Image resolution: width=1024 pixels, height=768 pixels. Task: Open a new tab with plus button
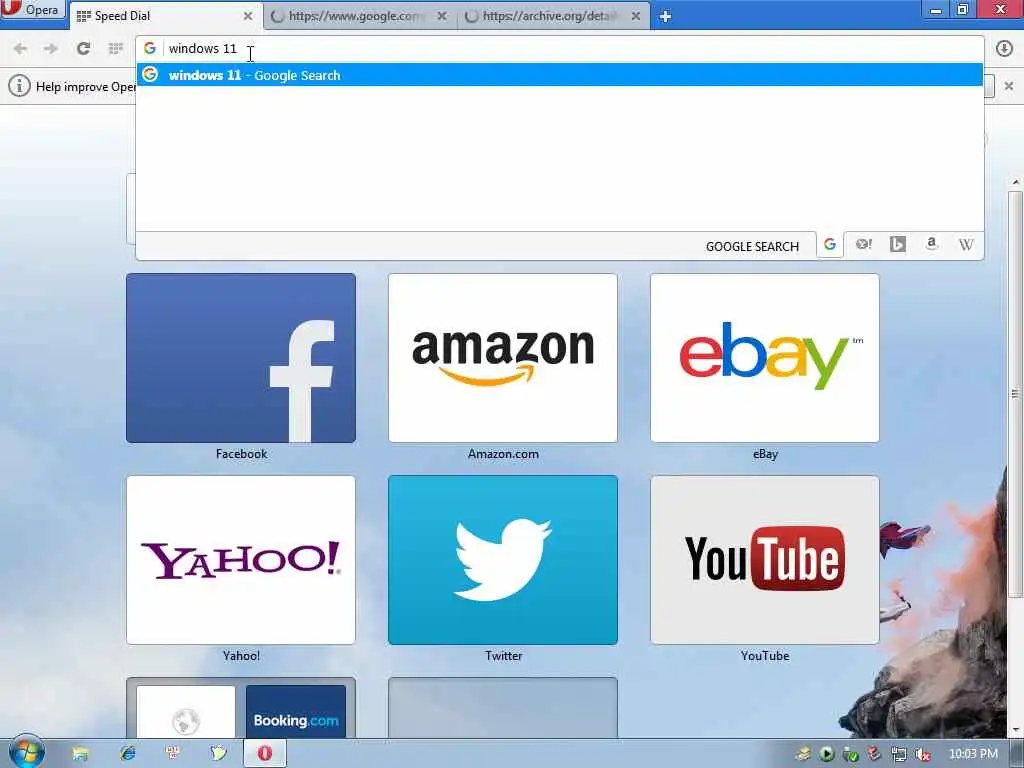pos(665,17)
